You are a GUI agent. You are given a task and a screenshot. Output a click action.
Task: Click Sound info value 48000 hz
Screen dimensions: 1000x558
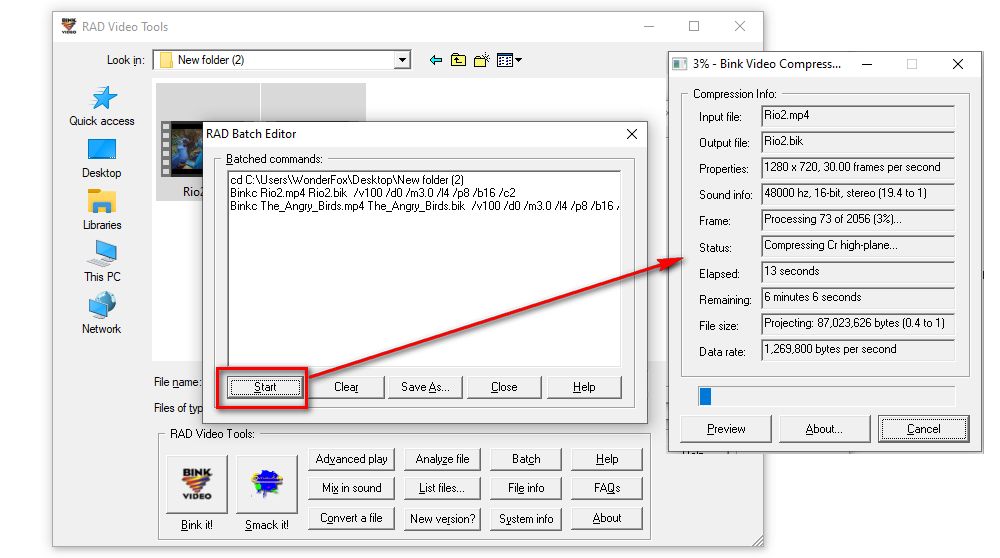click(x=858, y=194)
